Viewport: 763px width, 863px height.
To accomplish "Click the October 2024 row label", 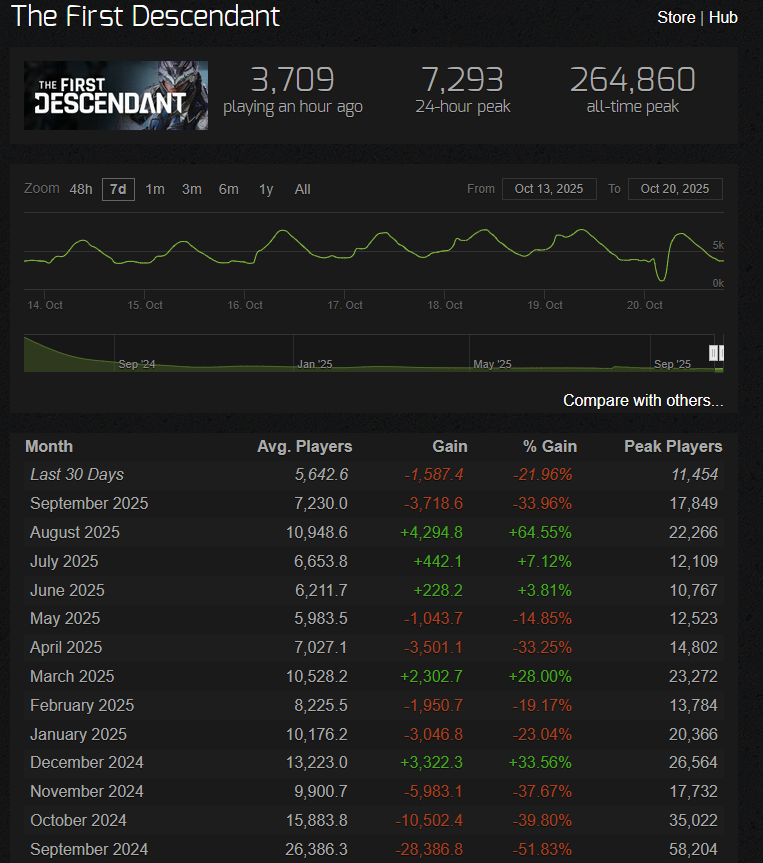I will (x=78, y=820).
